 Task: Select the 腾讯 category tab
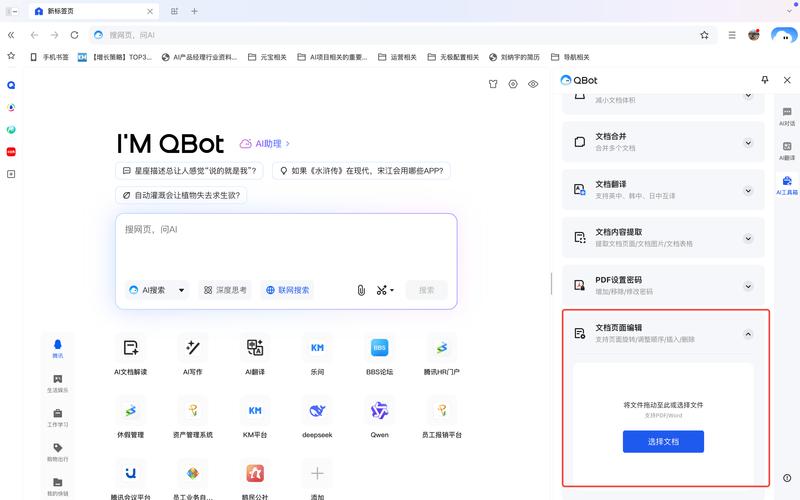click(x=58, y=349)
